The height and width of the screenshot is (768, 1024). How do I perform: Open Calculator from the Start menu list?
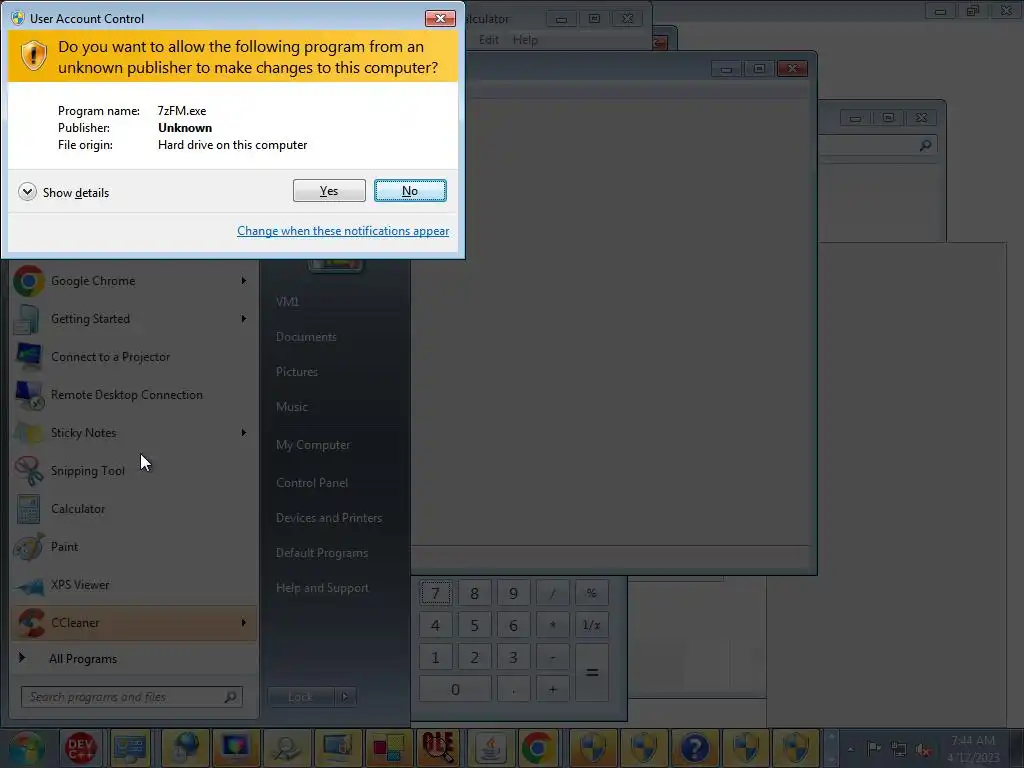(x=134, y=509)
